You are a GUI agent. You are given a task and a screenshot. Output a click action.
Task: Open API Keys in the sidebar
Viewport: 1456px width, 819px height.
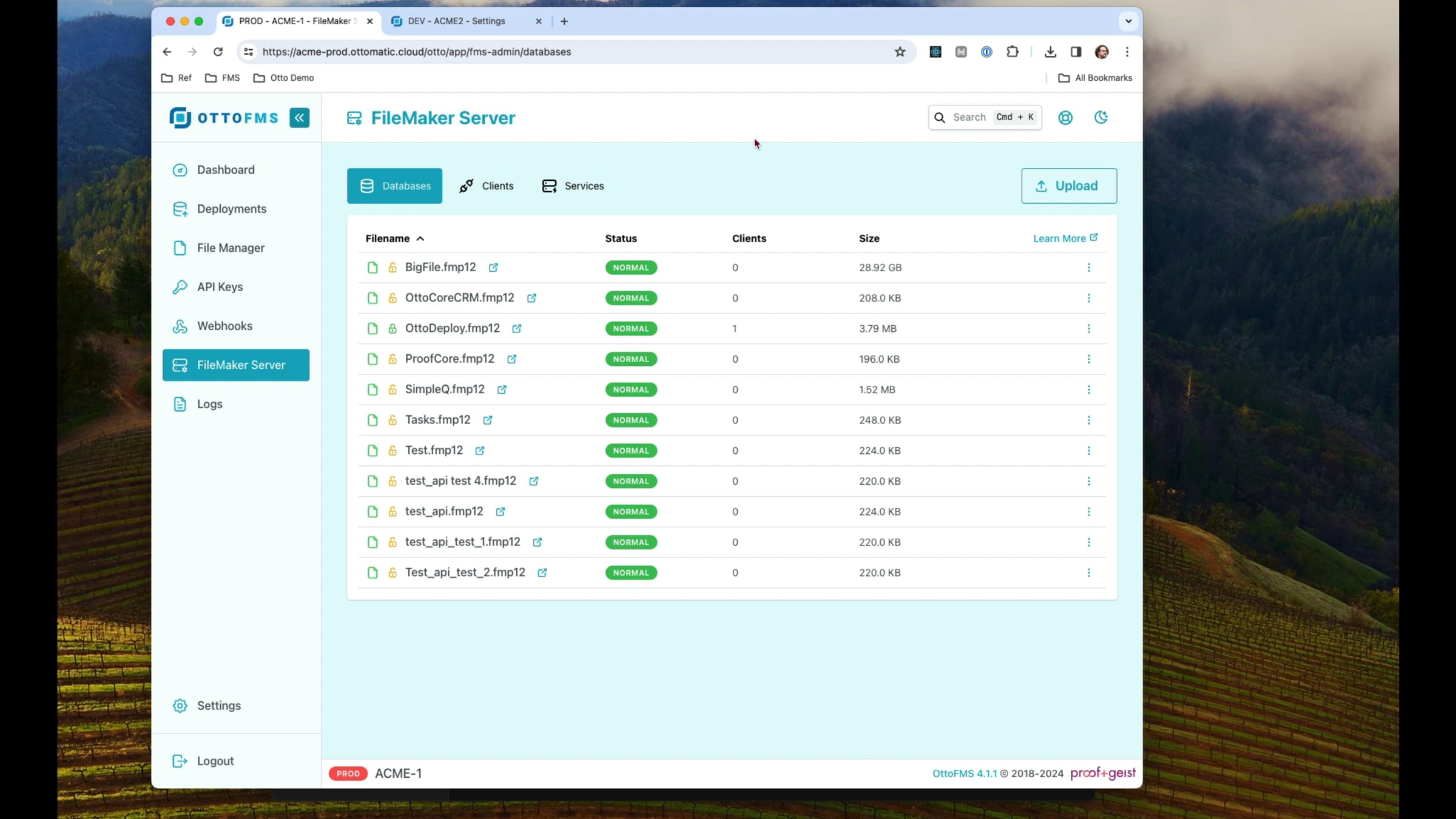pos(236,287)
